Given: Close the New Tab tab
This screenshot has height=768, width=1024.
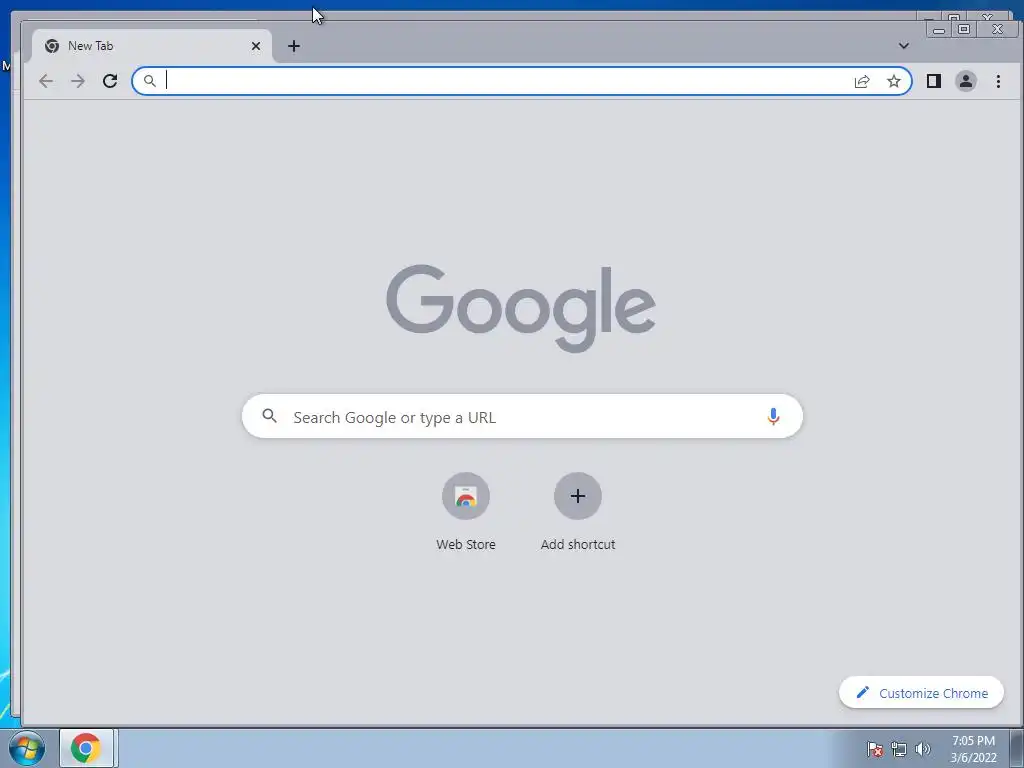Looking at the screenshot, I should [x=256, y=46].
